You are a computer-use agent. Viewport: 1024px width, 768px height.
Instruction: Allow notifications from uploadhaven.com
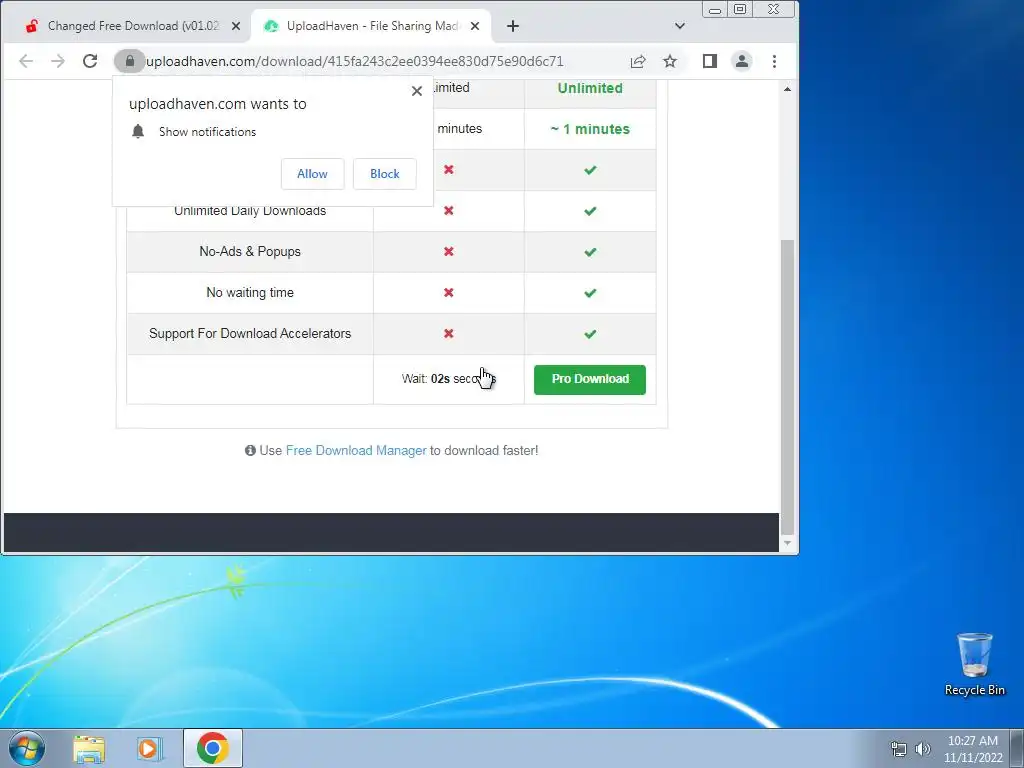[x=312, y=174]
